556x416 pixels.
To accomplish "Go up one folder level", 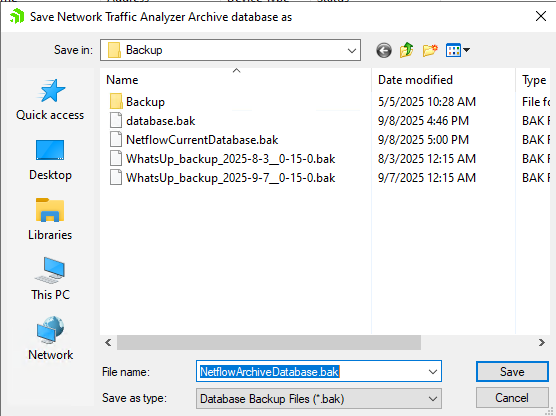I will [406, 50].
